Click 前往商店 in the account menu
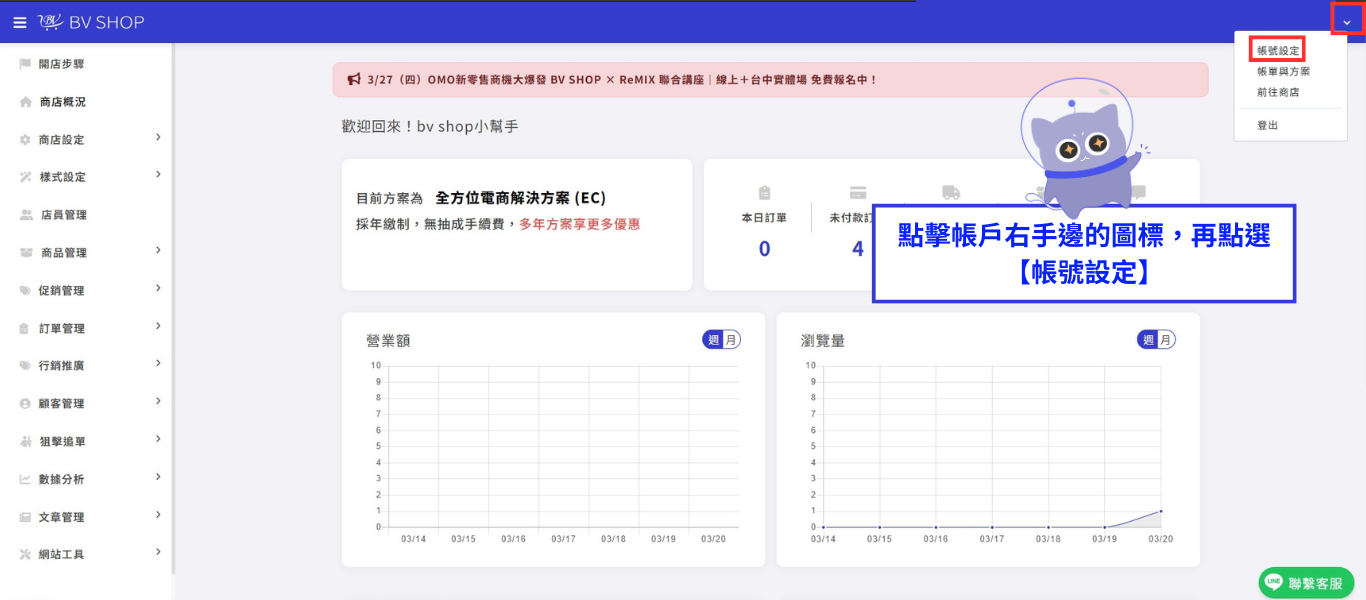1366x600 pixels. coord(1278,92)
